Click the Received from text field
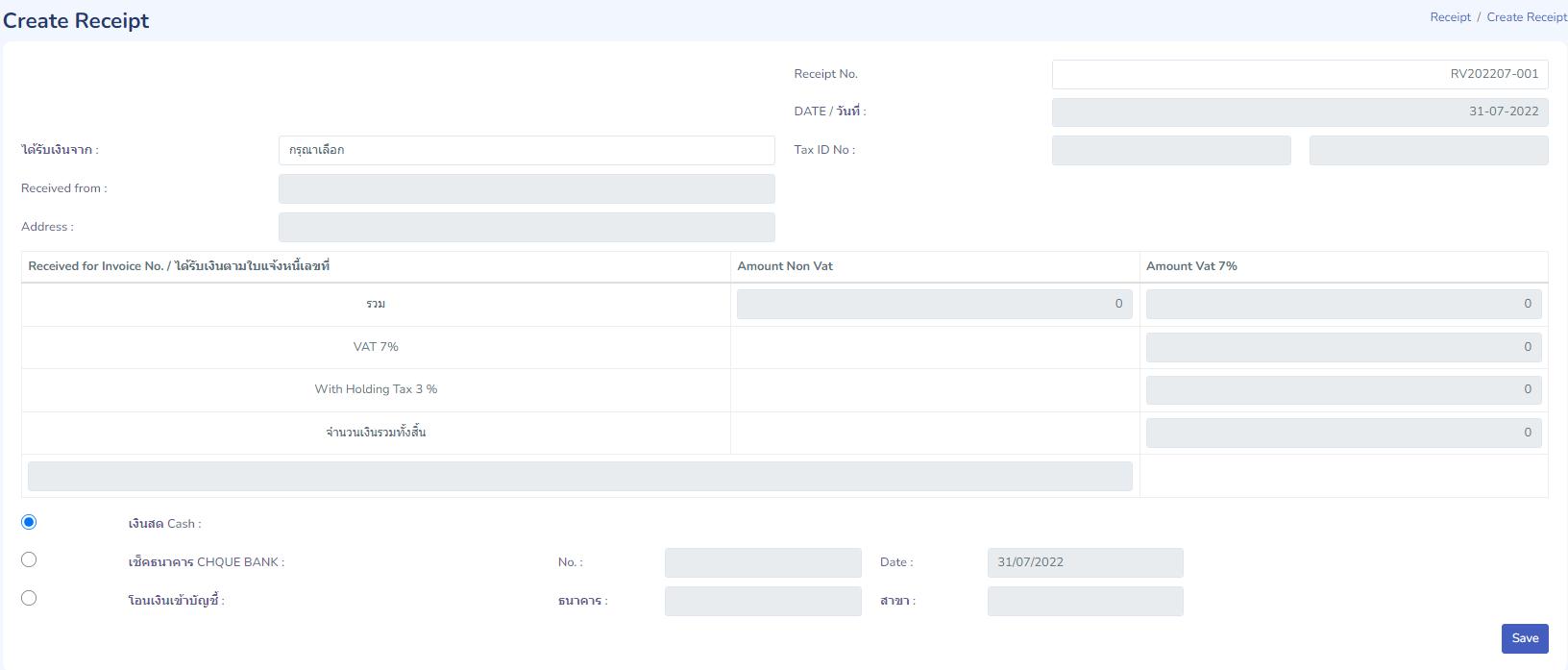This screenshot has height=670, width=1568. (x=526, y=188)
